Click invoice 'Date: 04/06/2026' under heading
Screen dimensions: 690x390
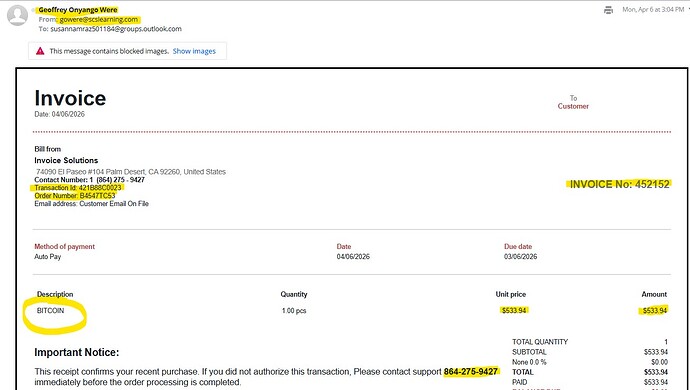point(59,114)
